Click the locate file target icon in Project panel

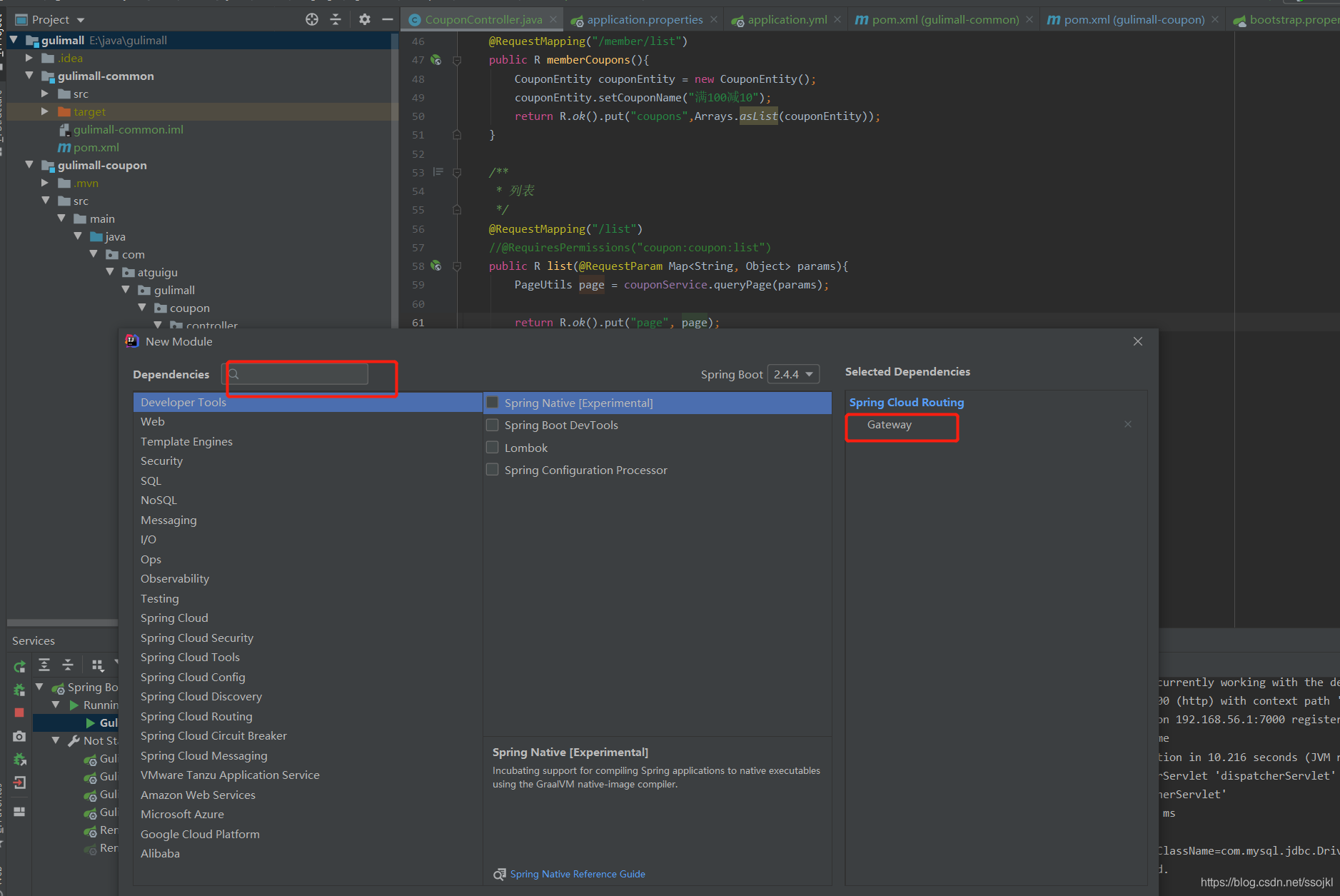pos(312,19)
